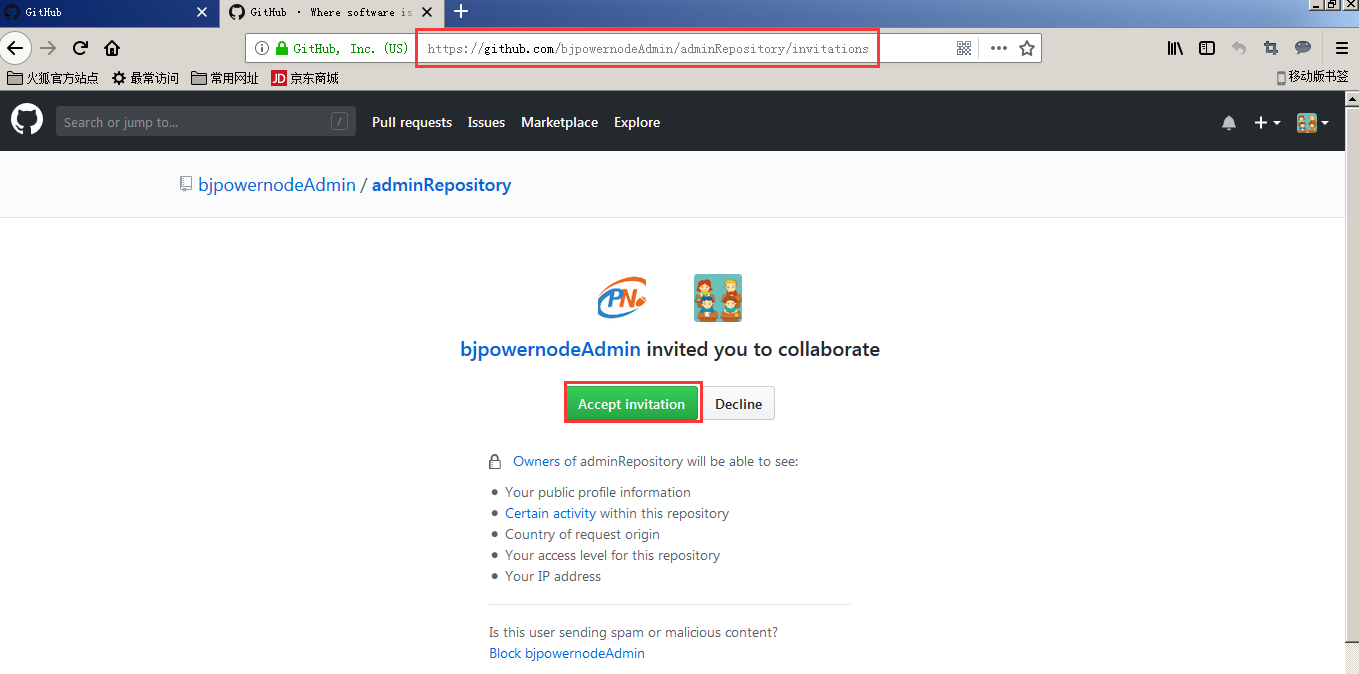This screenshot has height=674, width=1359.
Task: Go to browser home page icon
Action: click(112, 48)
